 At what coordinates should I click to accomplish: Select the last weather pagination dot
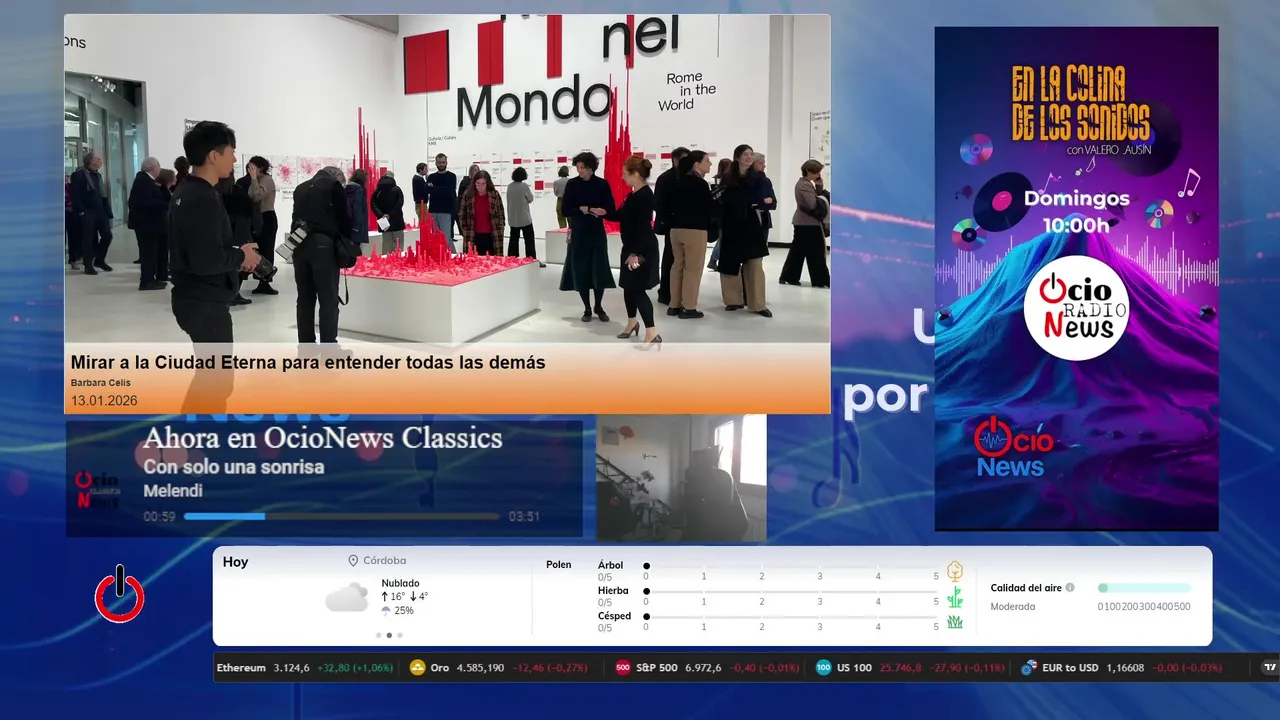400,635
